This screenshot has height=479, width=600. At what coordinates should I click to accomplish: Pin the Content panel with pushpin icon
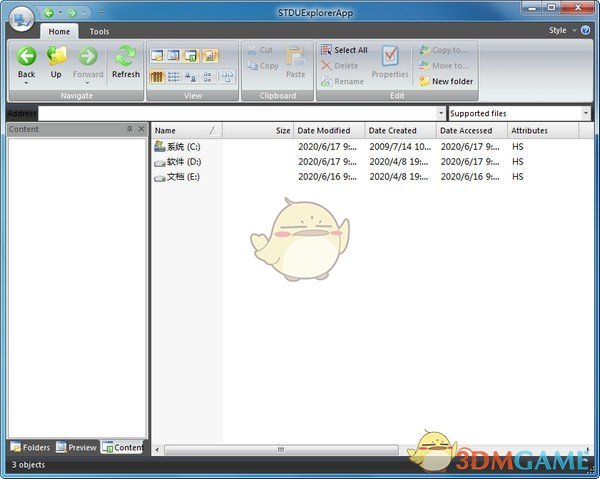[129, 129]
